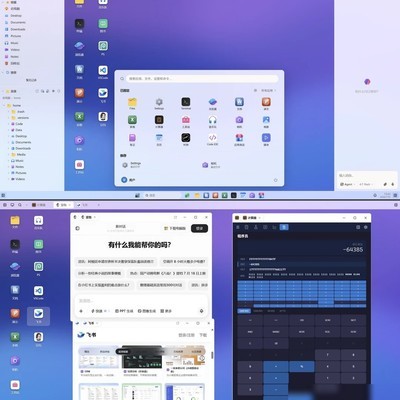Open the calendar app in the launcher grid

coord(159,138)
